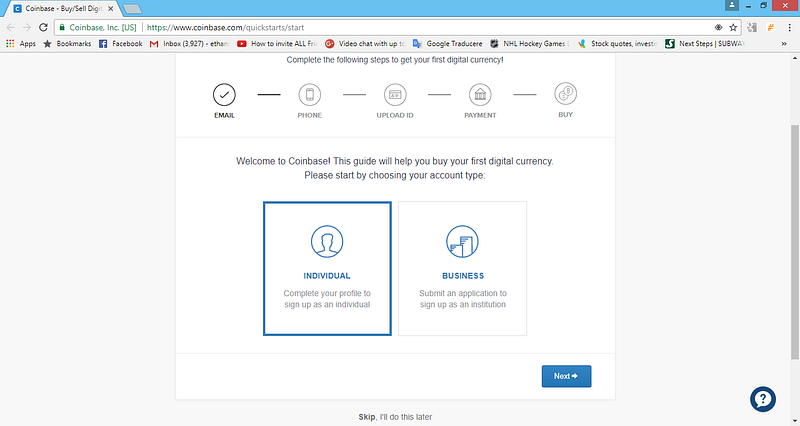Image resolution: width=800 pixels, height=426 pixels.
Task: Click the Phone step icon
Action: (x=310, y=94)
